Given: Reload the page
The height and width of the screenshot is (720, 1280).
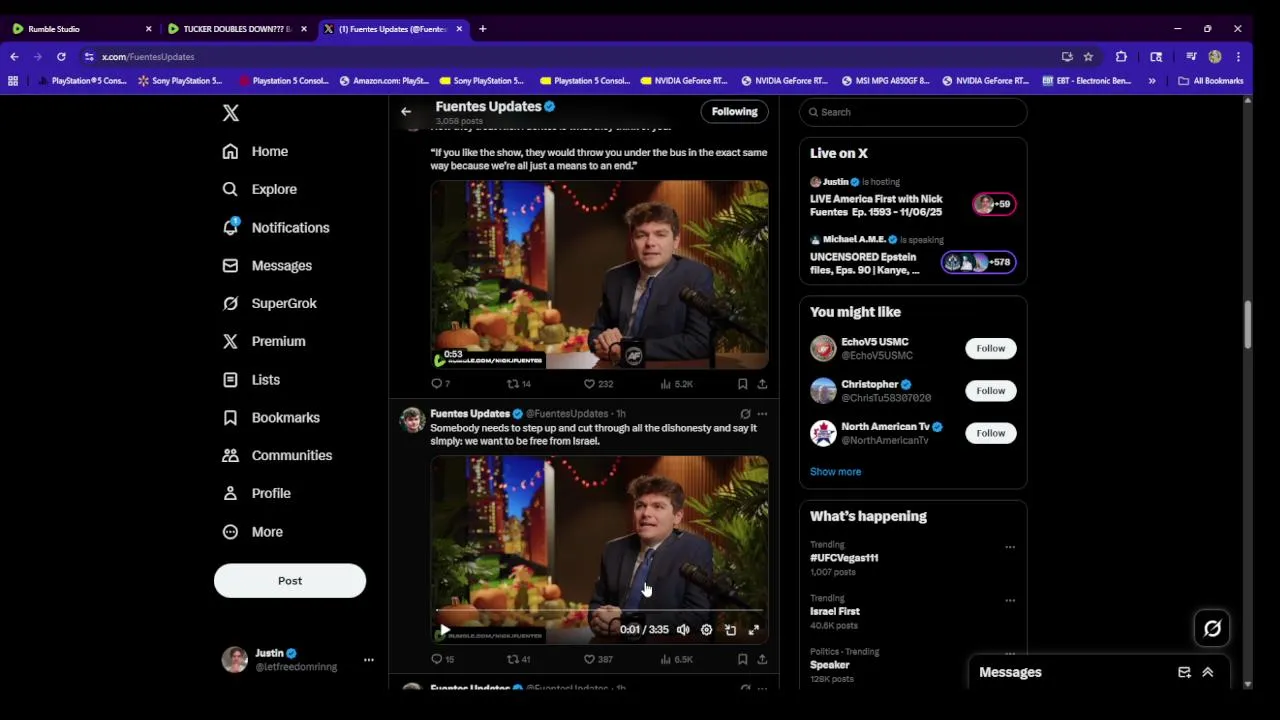Looking at the screenshot, I should pos(61,57).
